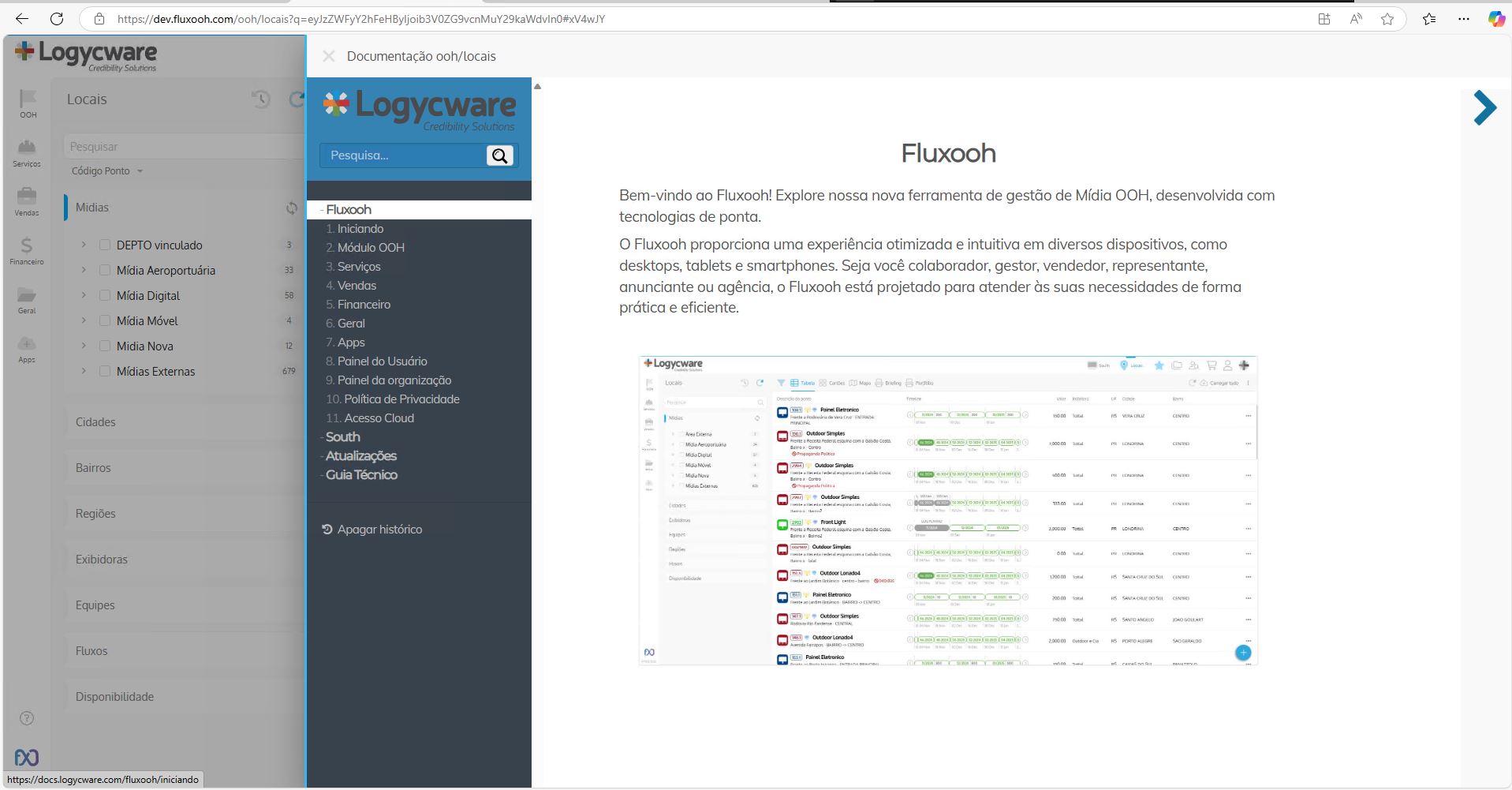Click the search magnifier button in documentation
The width and height of the screenshot is (1512, 790).
(499, 155)
